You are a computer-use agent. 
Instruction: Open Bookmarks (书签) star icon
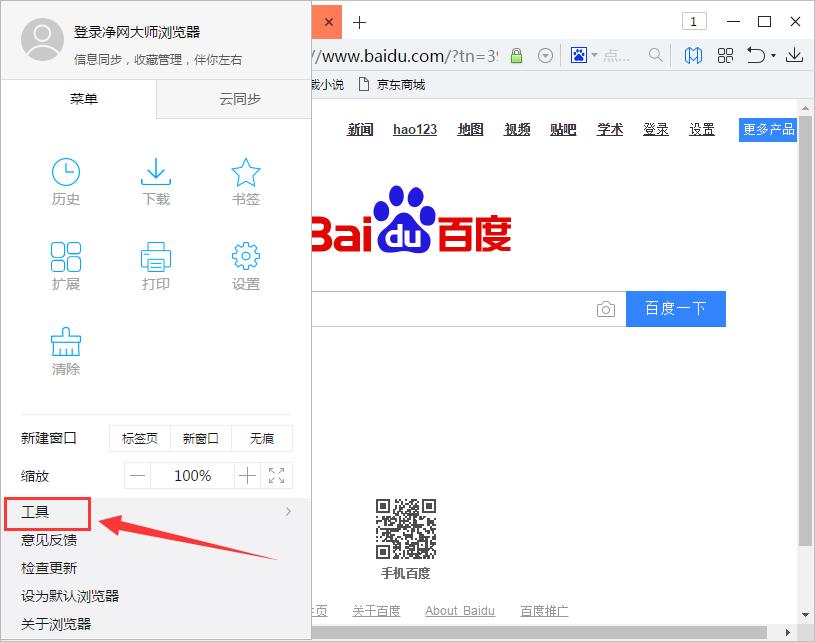click(x=246, y=181)
